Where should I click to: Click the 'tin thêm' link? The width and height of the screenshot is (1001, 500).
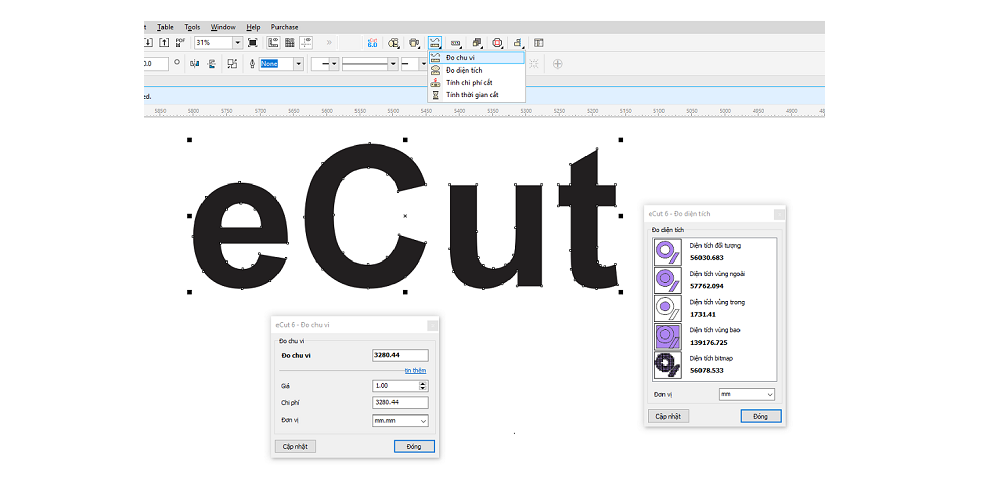(415, 370)
